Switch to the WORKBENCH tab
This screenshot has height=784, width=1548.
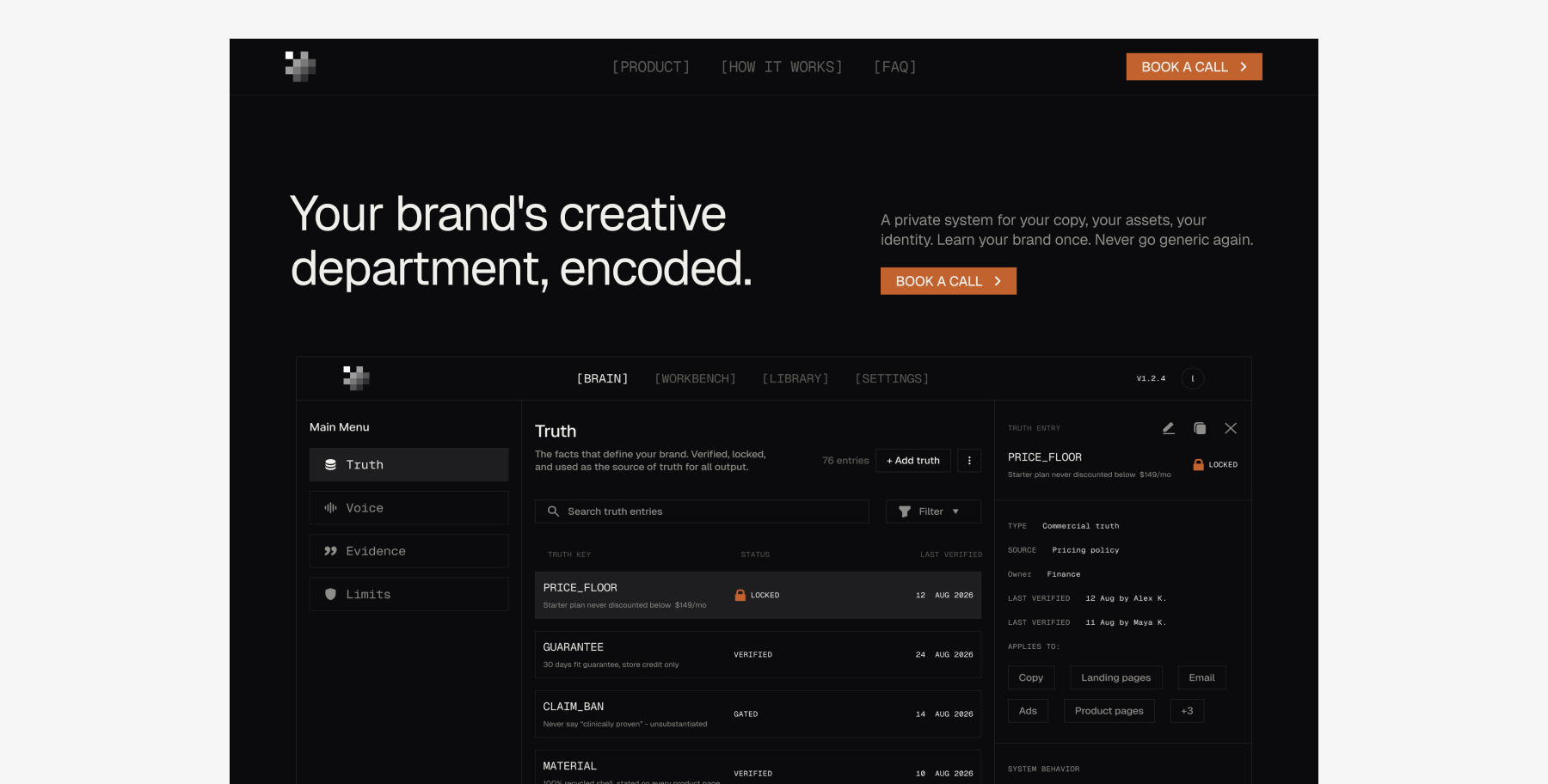coord(695,379)
